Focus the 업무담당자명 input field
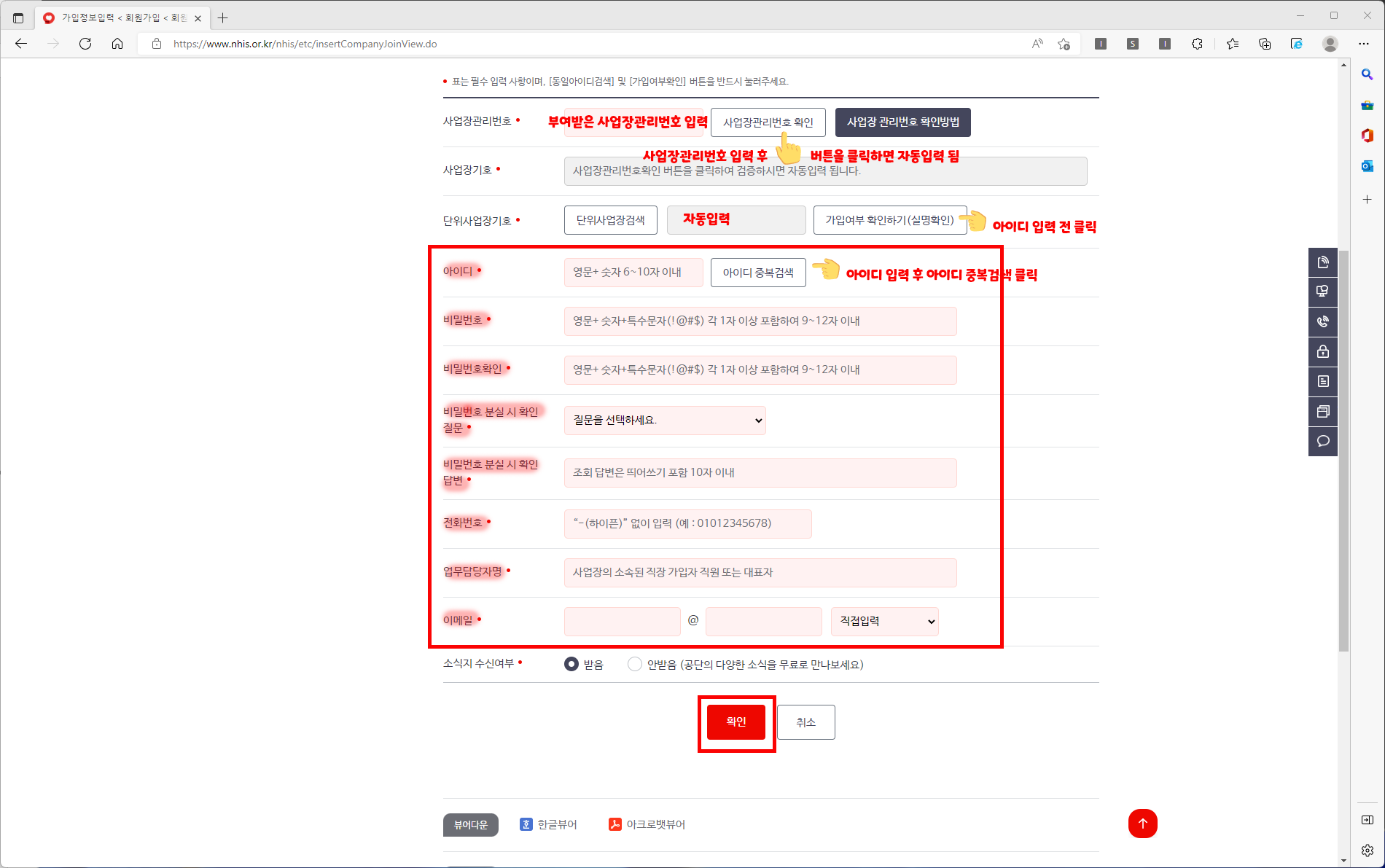The width and height of the screenshot is (1385, 868). 760,573
